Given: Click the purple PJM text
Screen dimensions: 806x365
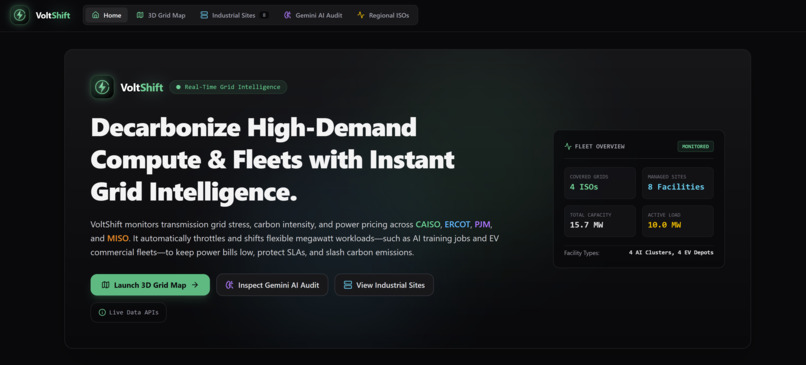Looking at the screenshot, I should [x=483, y=225].
